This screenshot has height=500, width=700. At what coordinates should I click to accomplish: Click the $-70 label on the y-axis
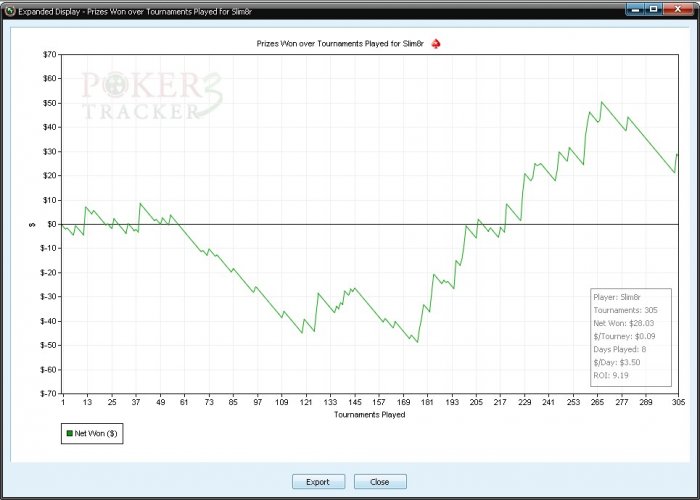click(x=46, y=394)
